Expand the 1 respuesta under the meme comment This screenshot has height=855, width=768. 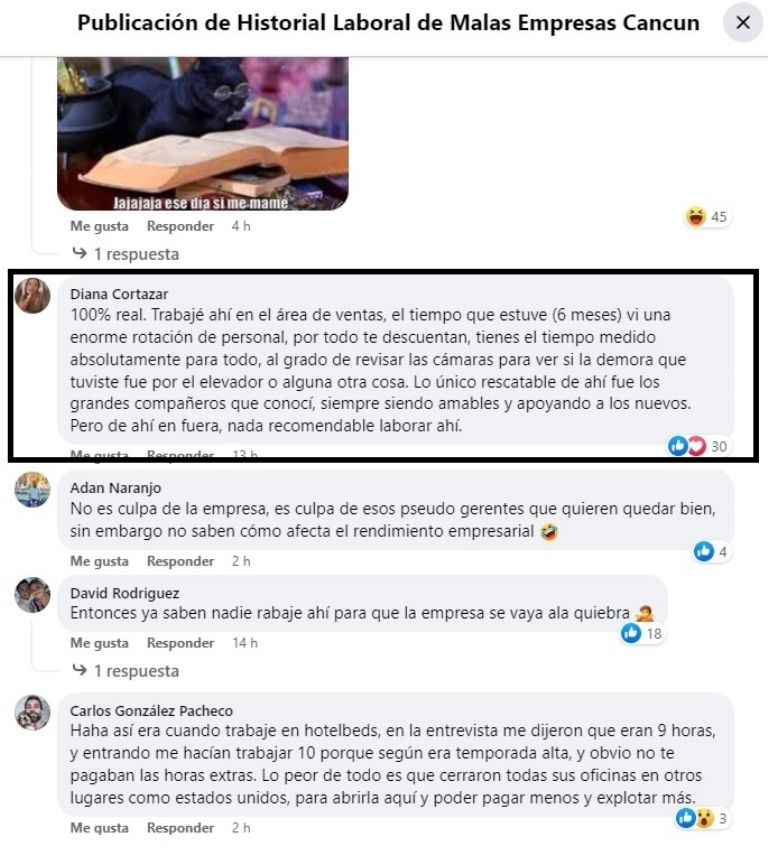click(126, 254)
